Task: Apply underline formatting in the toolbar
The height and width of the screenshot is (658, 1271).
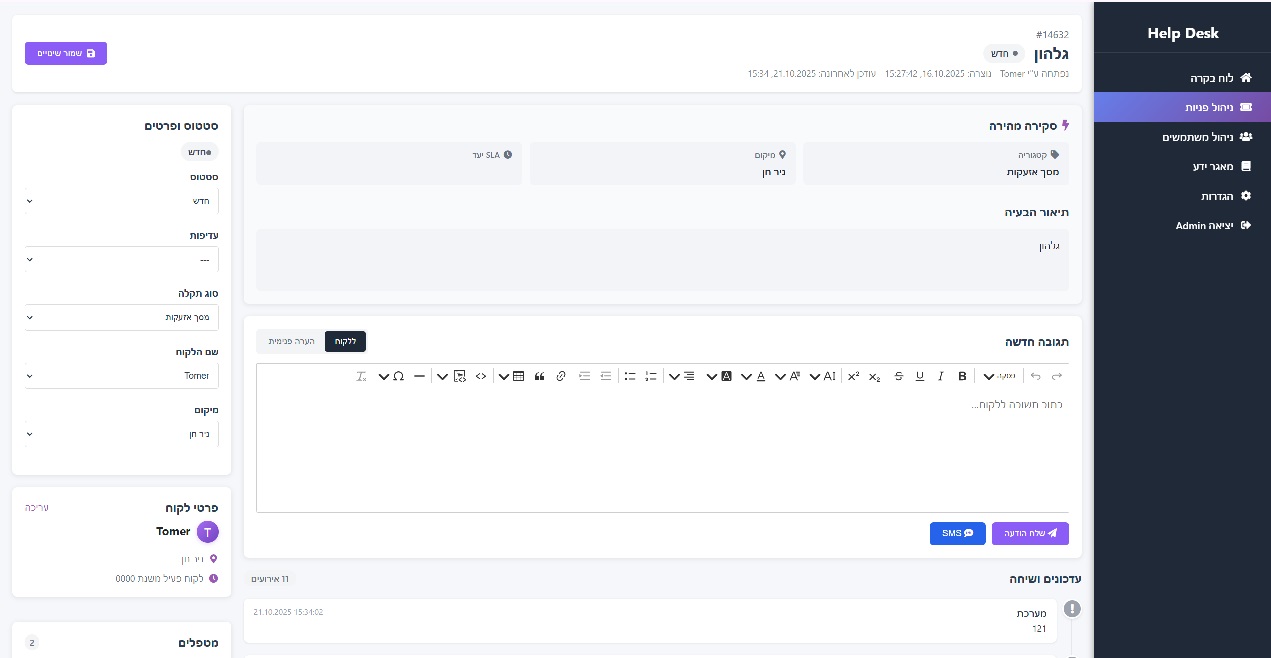Action: [920, 376]
